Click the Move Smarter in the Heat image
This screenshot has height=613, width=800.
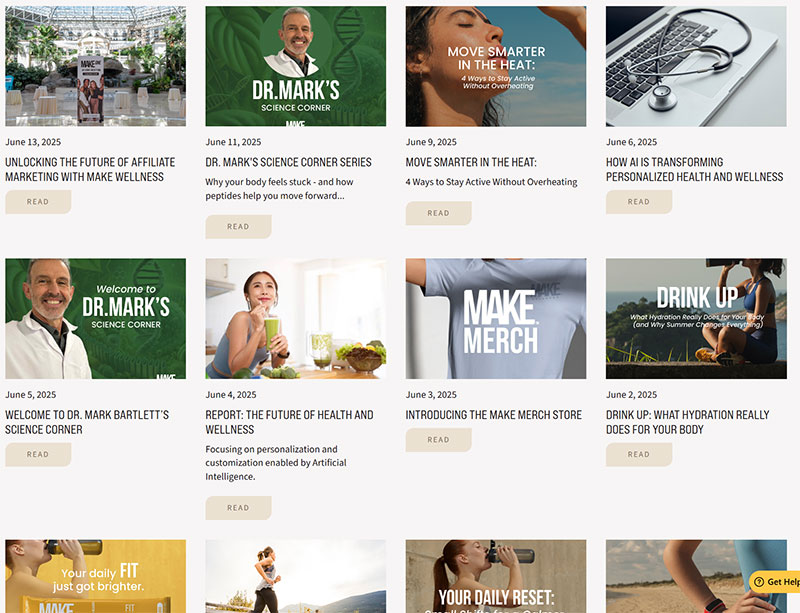pyautogui.click(x=496, y=66)
